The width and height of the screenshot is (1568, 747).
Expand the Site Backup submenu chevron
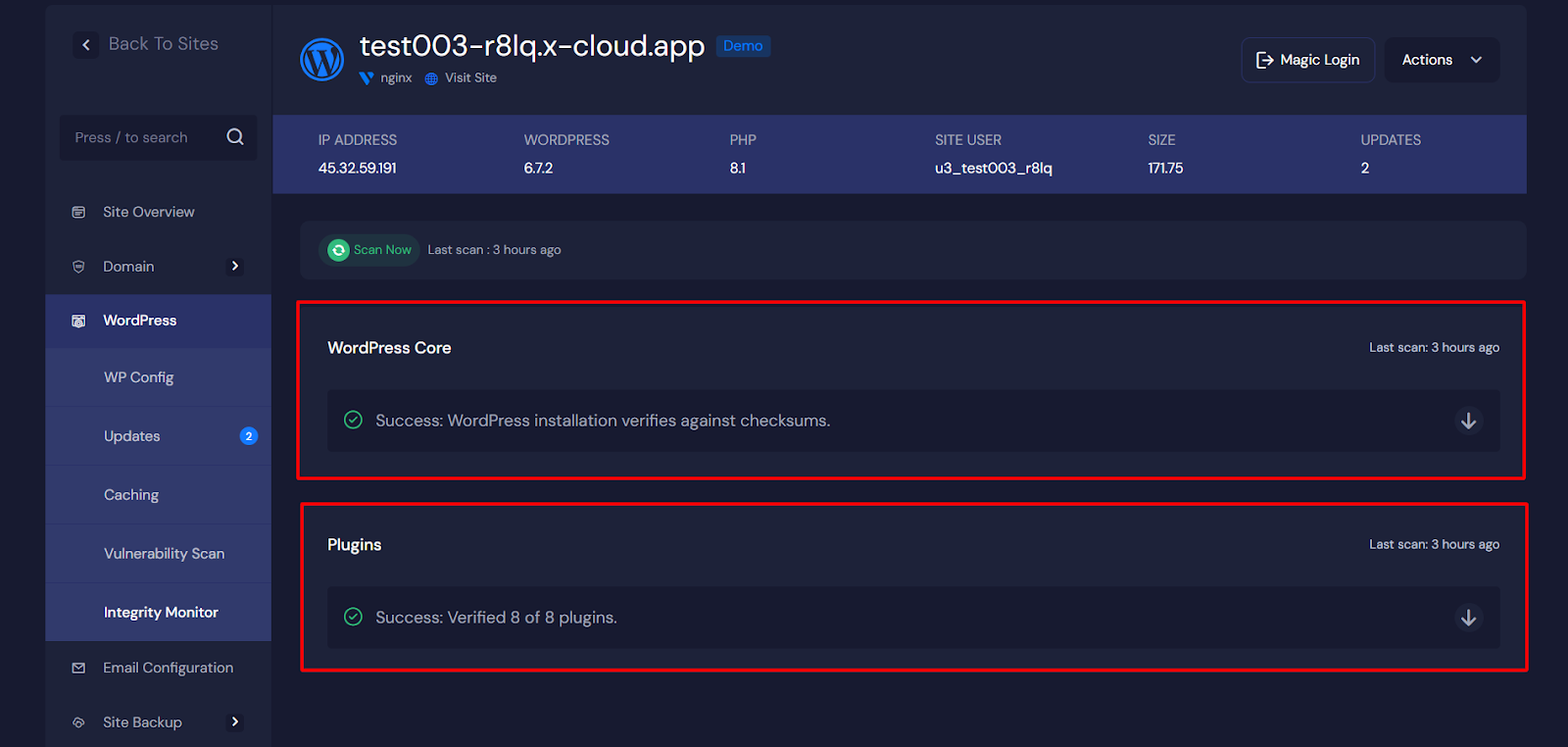click(x=235, y=722)
